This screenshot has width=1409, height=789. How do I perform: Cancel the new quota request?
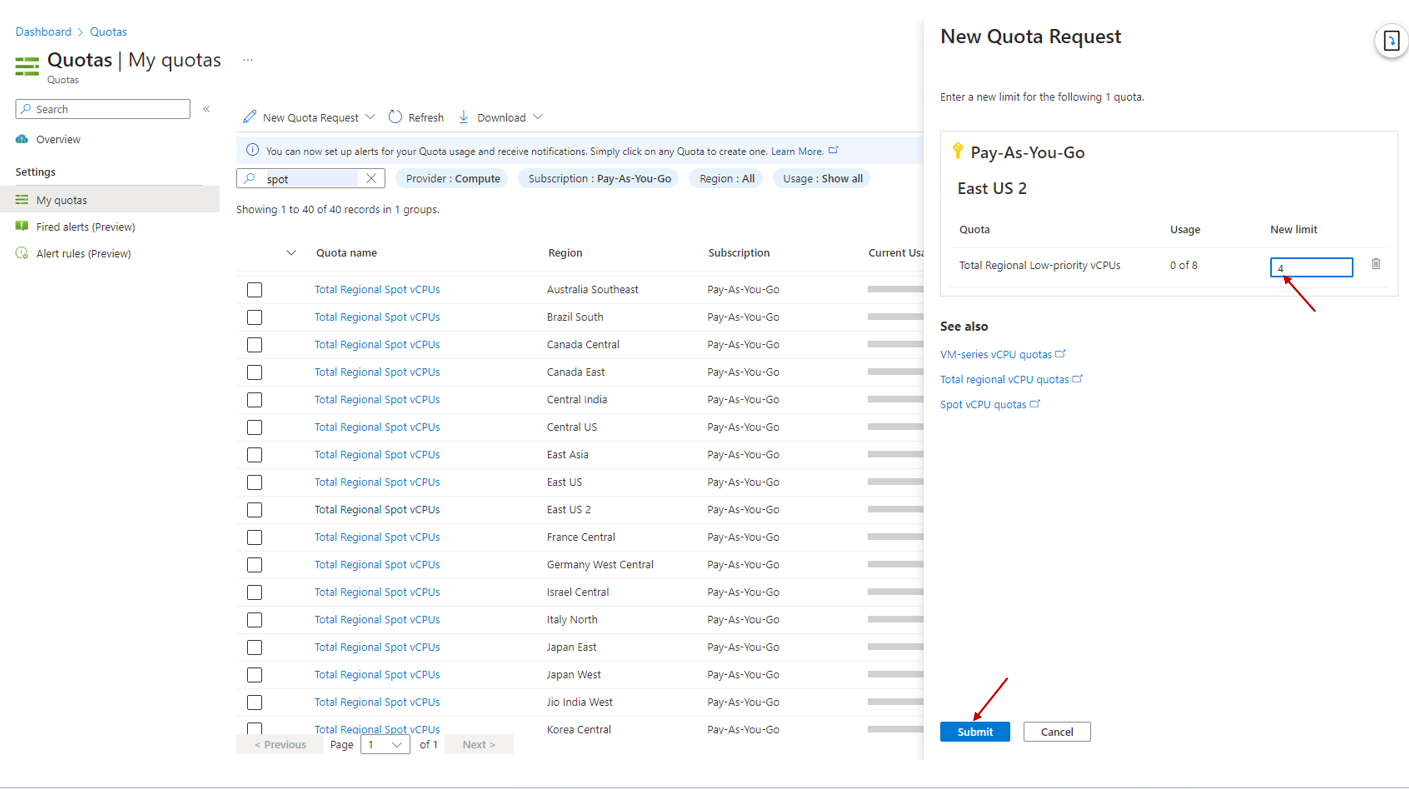pos(1057,732)
